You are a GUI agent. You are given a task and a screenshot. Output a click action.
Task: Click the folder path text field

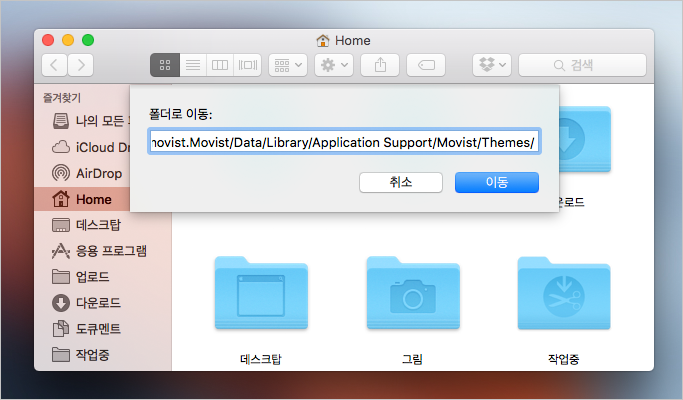344,141
